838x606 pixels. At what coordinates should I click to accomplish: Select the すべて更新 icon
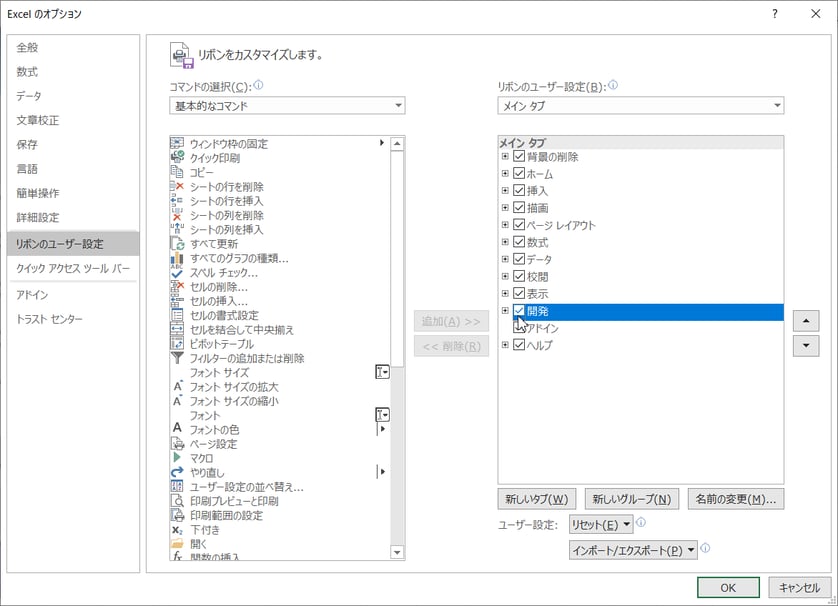click(177, 243)
